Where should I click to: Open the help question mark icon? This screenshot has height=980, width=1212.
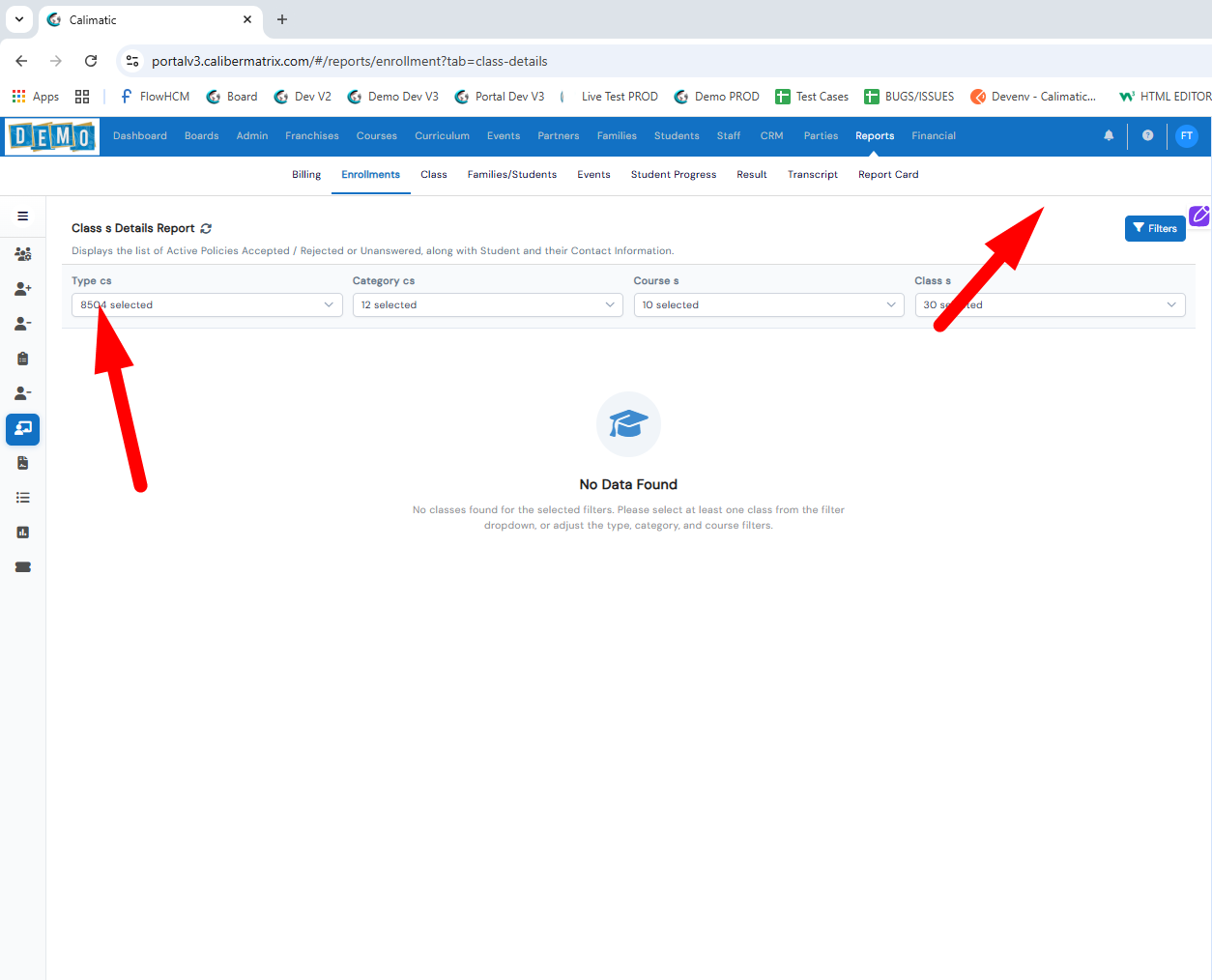[1147, 136]
